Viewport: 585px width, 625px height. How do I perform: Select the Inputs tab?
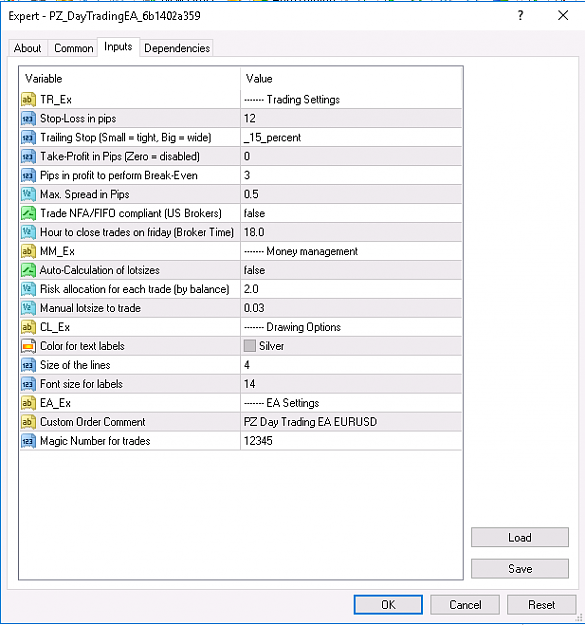(x=118, y=47)
